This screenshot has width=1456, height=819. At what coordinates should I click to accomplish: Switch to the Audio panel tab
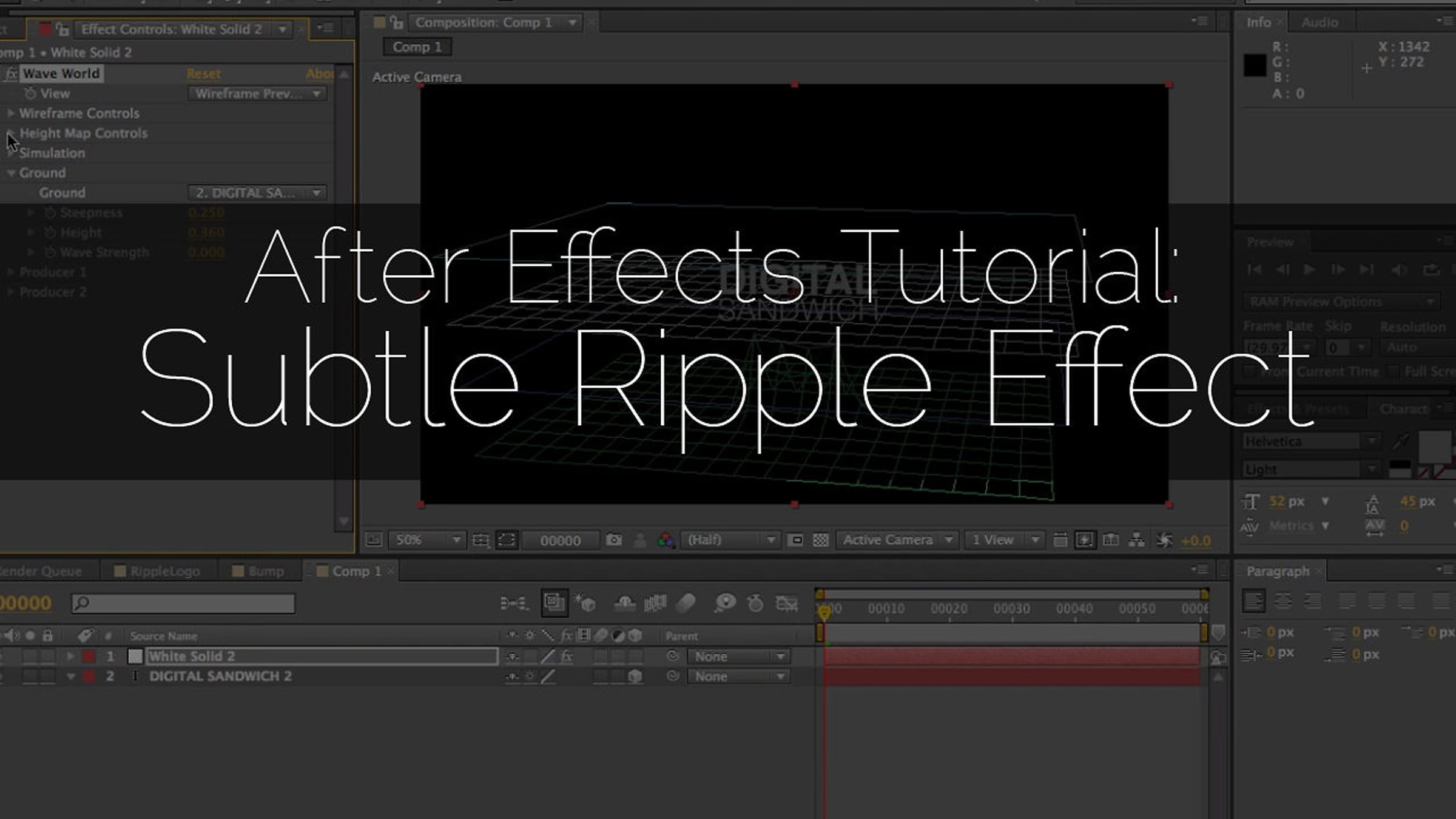1319,22
